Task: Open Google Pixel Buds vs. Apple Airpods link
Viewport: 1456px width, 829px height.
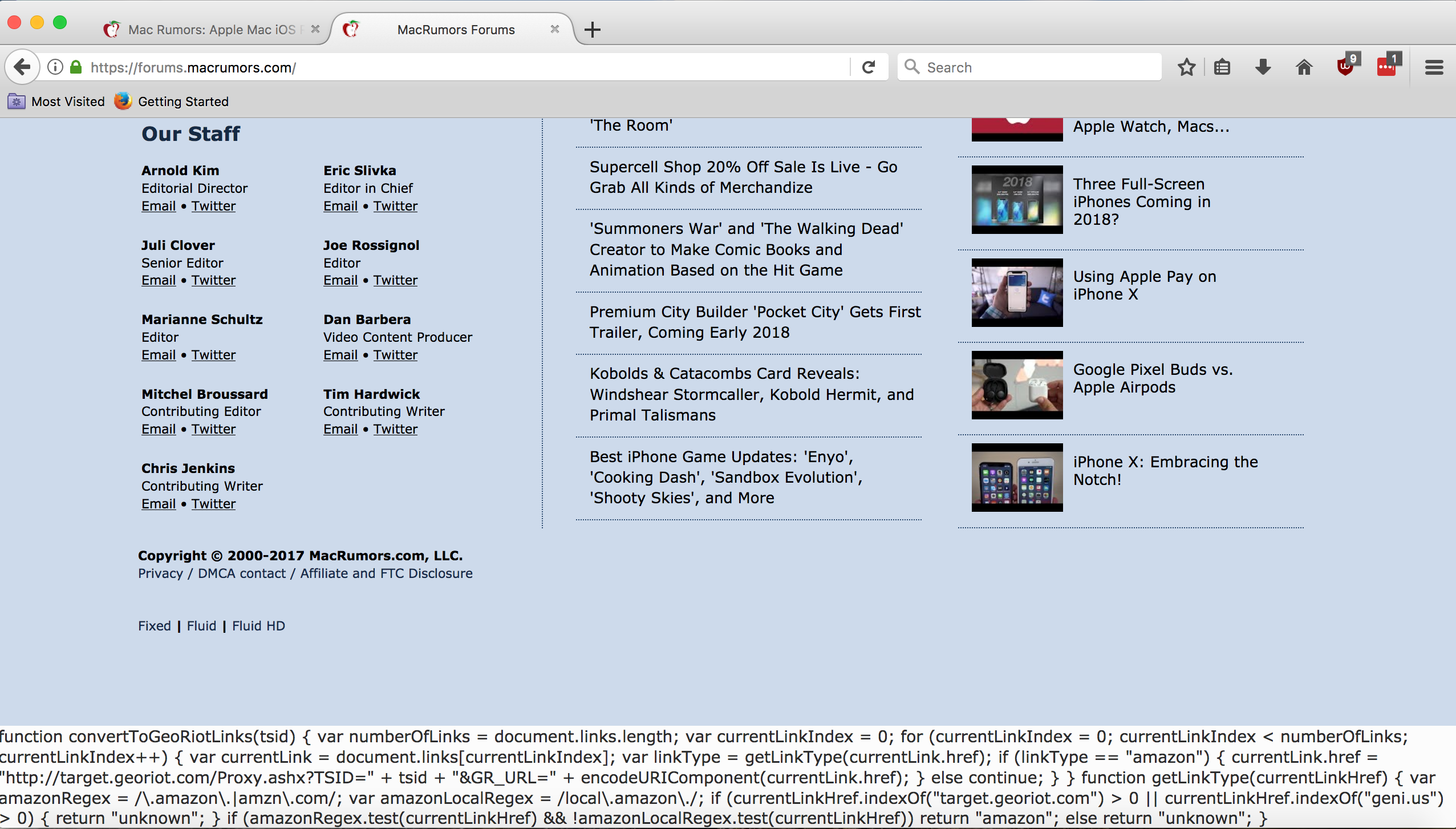Action: coord(1153,378)
